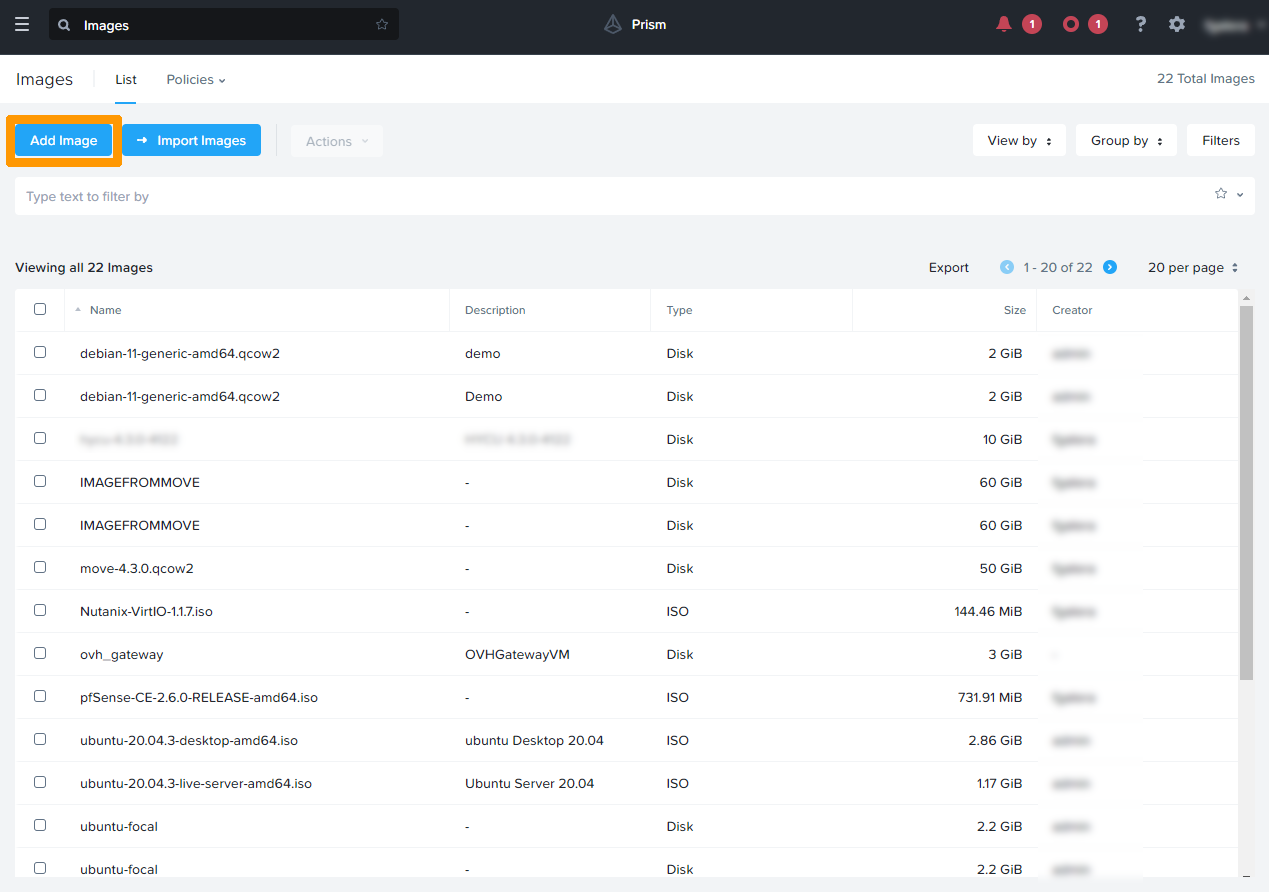Viewport: 1269px width, 892px height.
Task: Select the Nutanix-VirtIO-1.1.7.iso row checkbox
Action: (39, 609)
